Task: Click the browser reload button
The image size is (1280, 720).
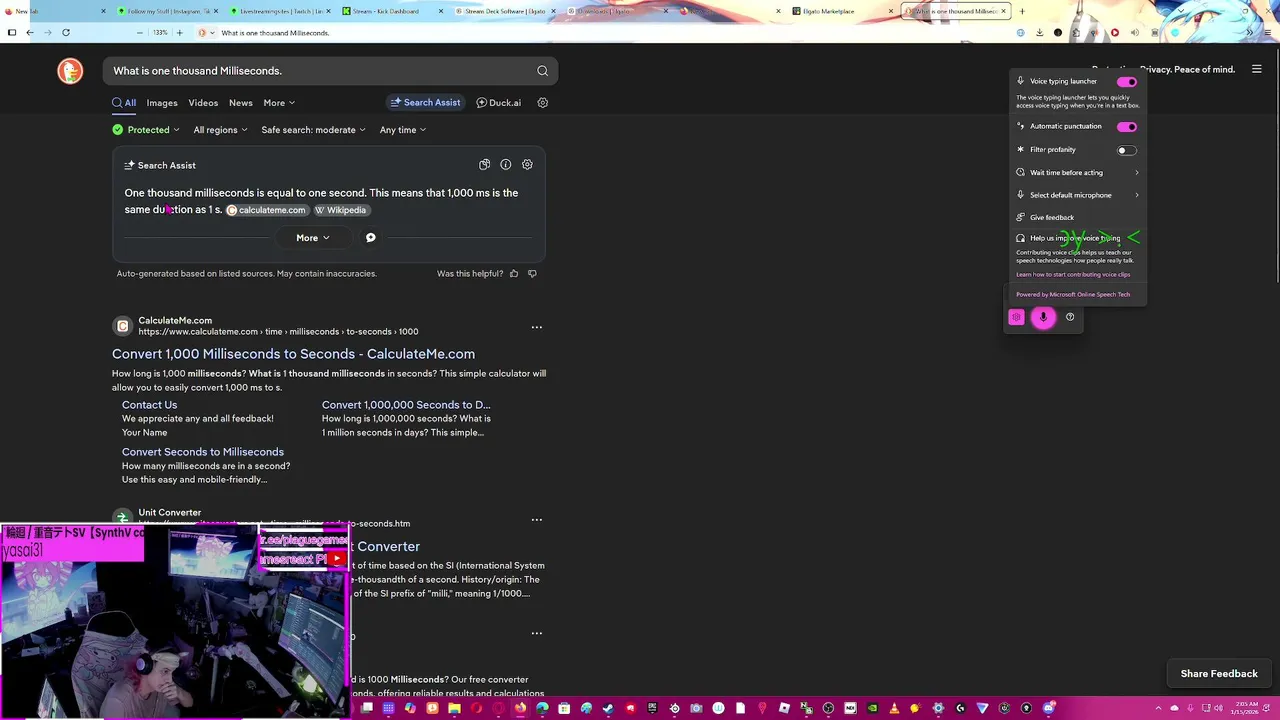Action: coord(66,32)
